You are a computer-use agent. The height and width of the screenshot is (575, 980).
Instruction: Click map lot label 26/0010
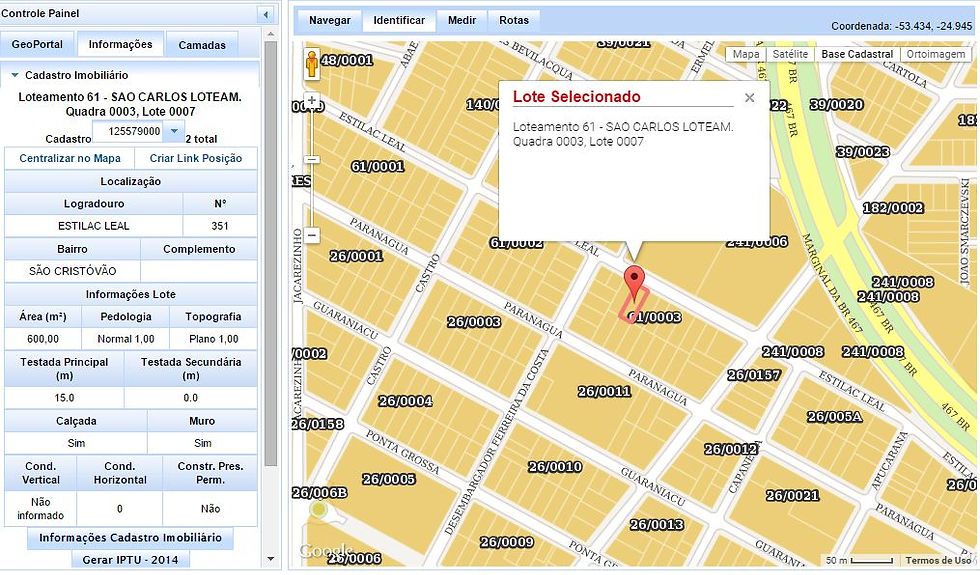point(555,467)
